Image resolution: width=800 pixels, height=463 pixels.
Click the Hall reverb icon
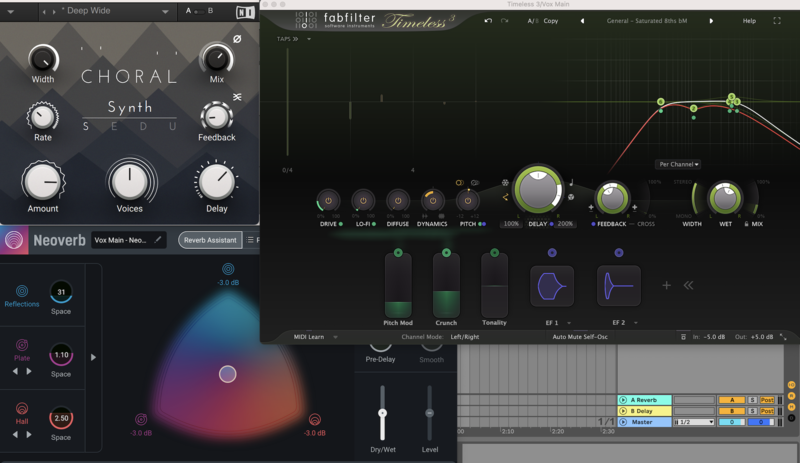tap(22, 409)
